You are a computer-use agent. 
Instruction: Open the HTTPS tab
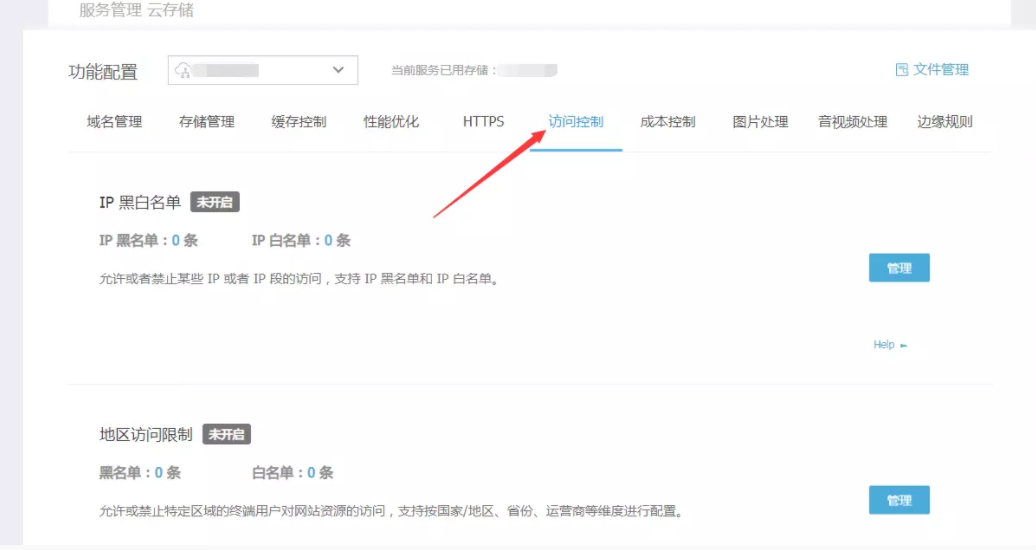tap(483, 122)
